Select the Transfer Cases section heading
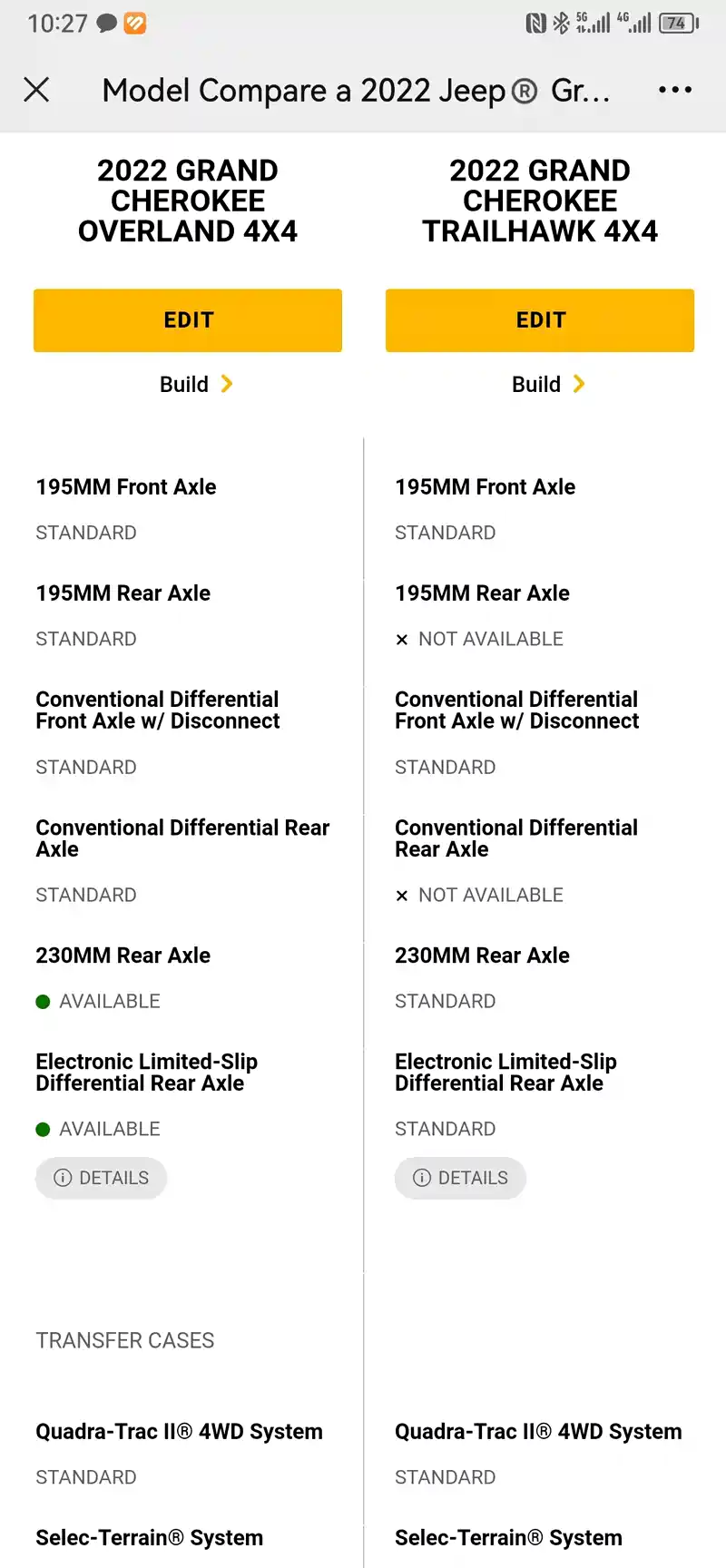Viewport: 726px width, 1568px height. click(125, 1340)
